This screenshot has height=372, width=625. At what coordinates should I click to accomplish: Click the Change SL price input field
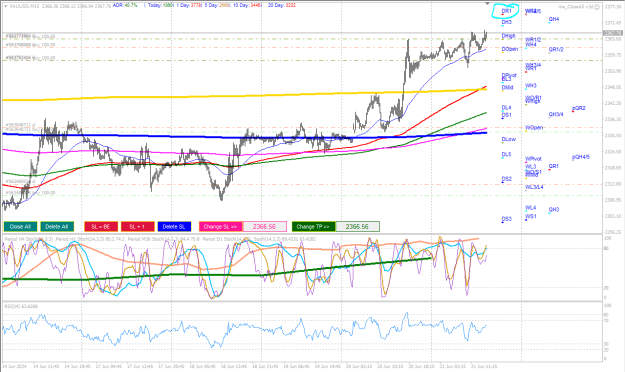264,226
